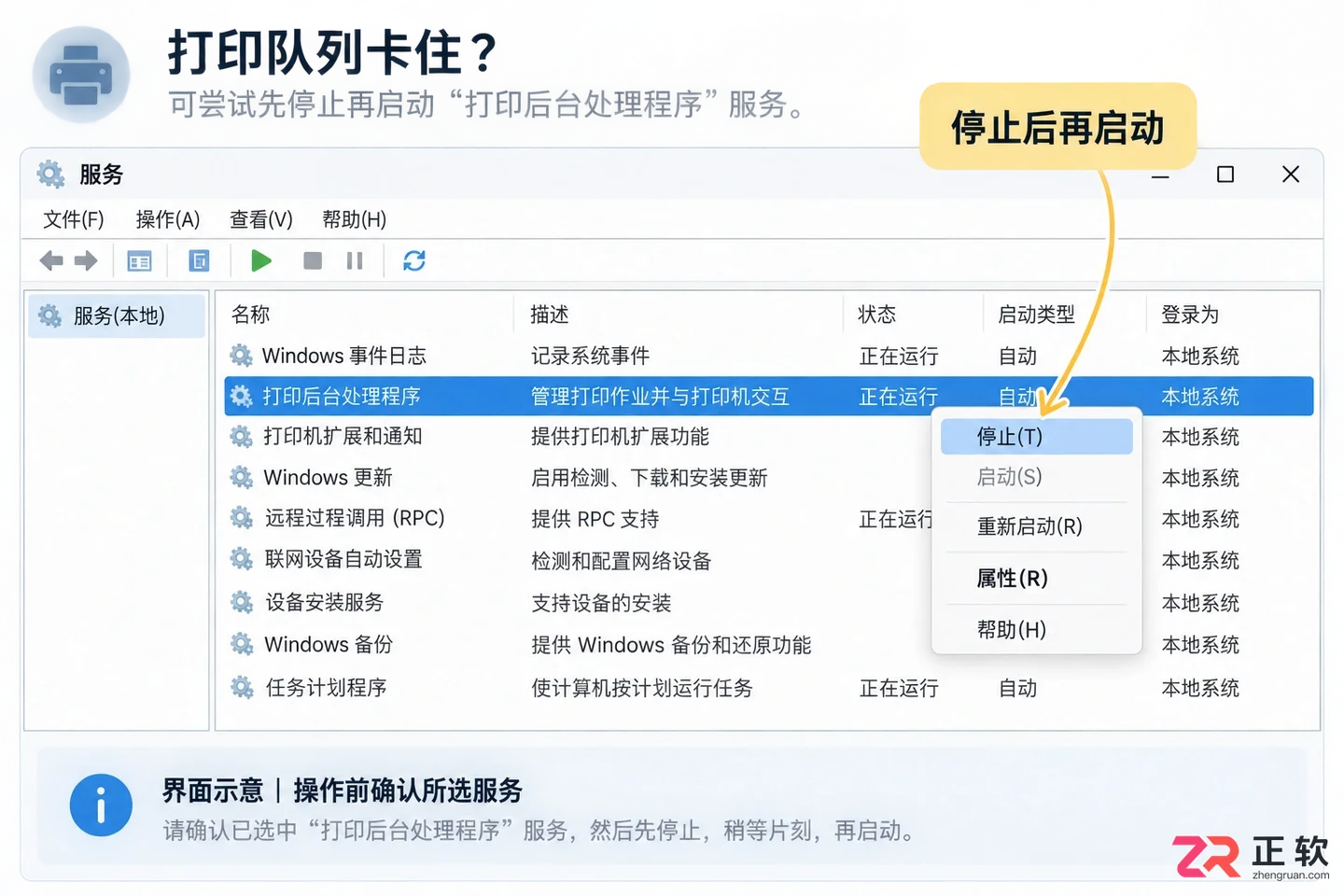Image resolution: width=1344 pixels, height=896 pixels.
Task: Select the Windows 事件日志 service name
Action: [344, 356]
